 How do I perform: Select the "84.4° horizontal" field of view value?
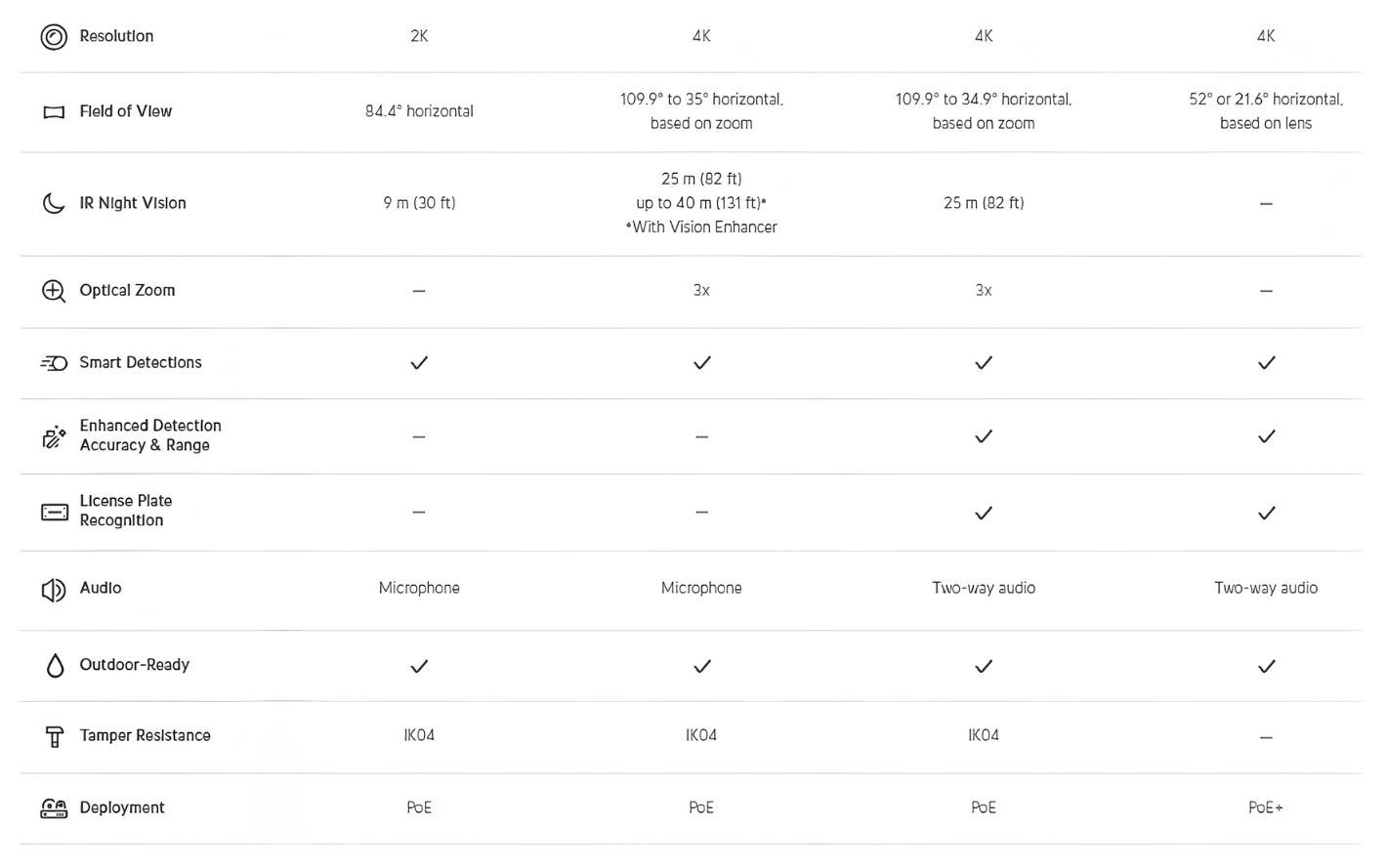point(419,111)
